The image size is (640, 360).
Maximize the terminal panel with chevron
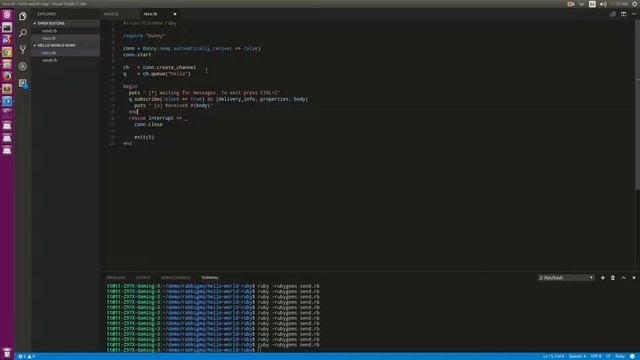click(x=623, y=278)
